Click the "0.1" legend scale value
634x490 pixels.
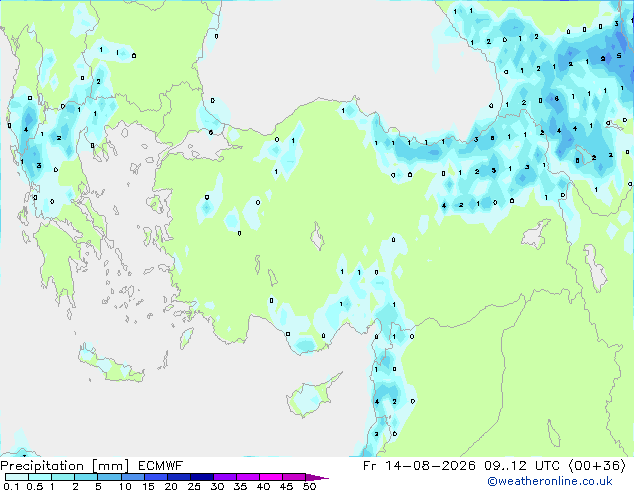coord(11,486)
